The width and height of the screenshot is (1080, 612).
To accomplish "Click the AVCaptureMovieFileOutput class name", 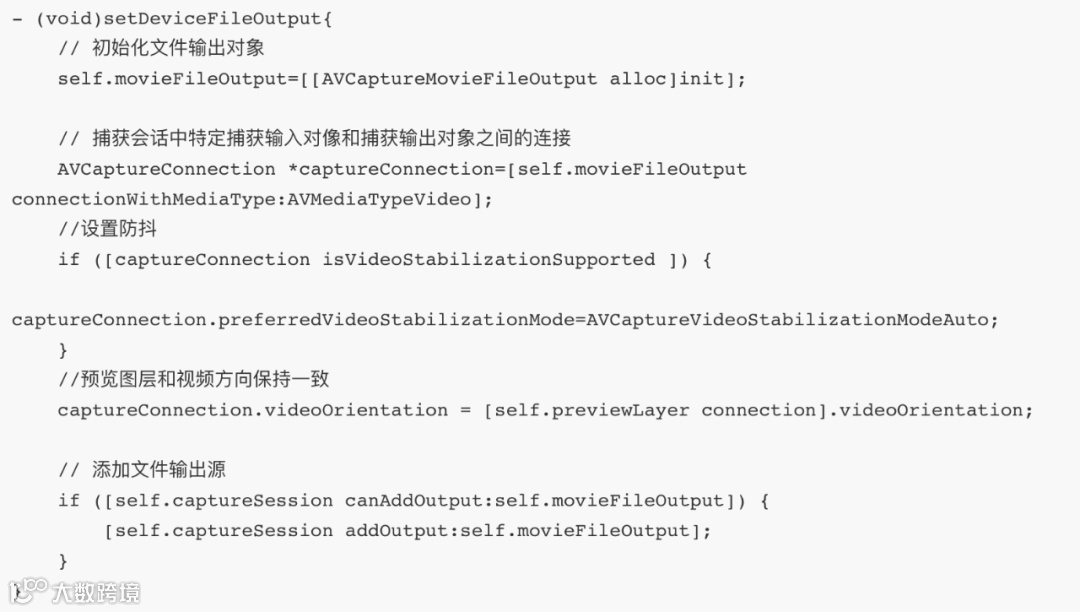I will (x=459, y=79).
